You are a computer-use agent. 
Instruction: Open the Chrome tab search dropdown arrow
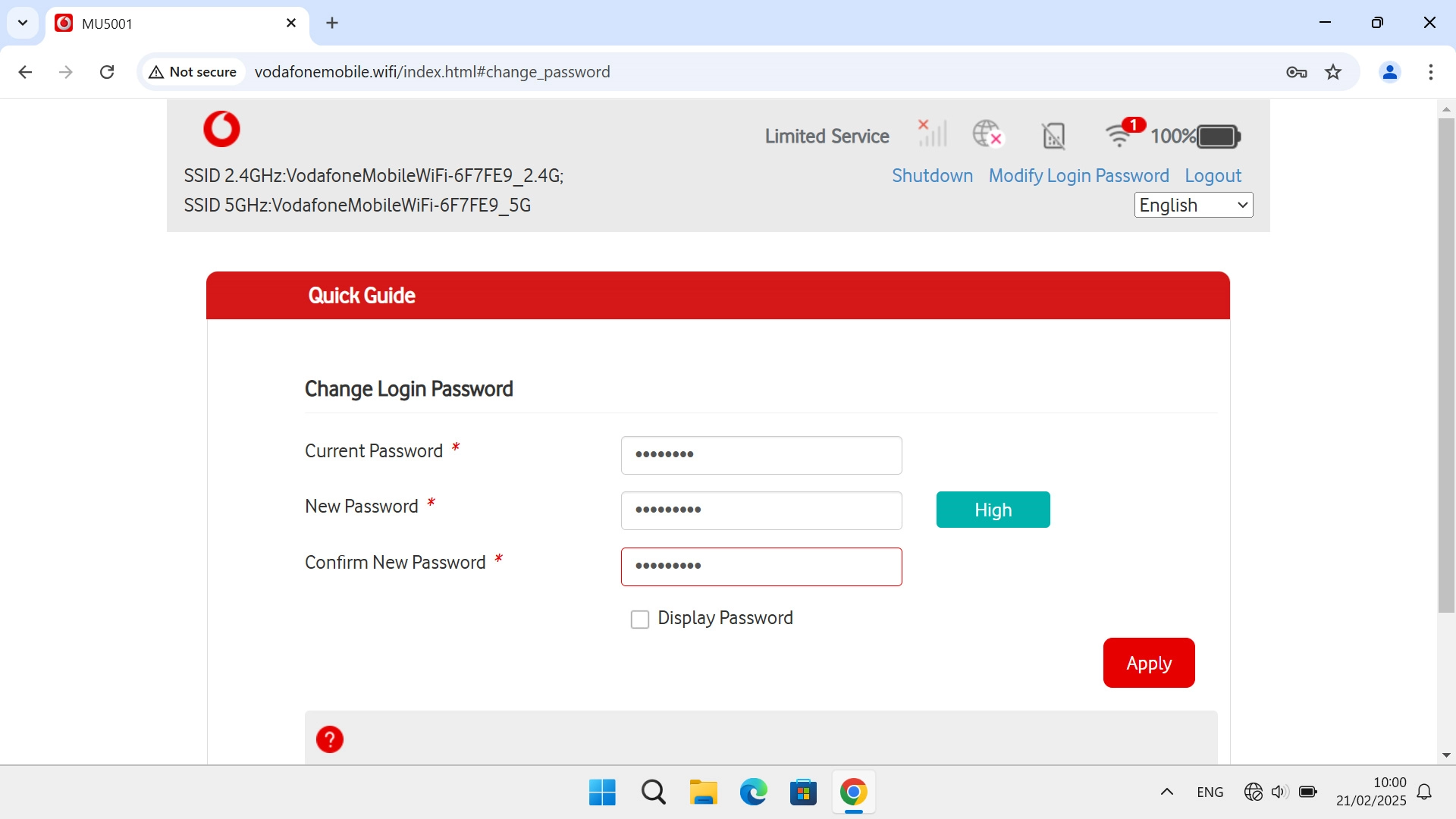point(23,23)
